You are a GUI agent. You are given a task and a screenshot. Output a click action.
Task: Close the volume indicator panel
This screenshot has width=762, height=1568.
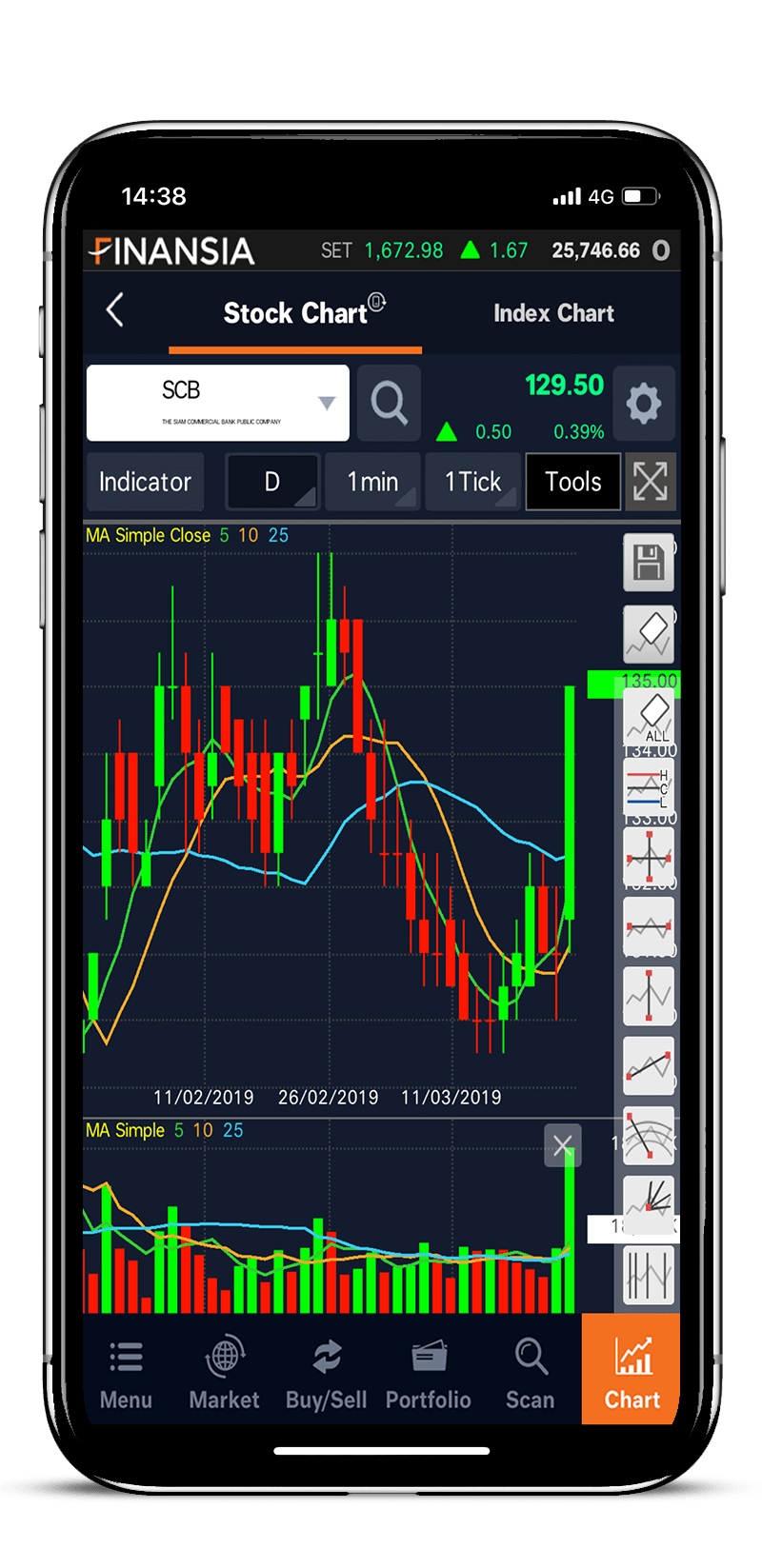coord(562,1145)
